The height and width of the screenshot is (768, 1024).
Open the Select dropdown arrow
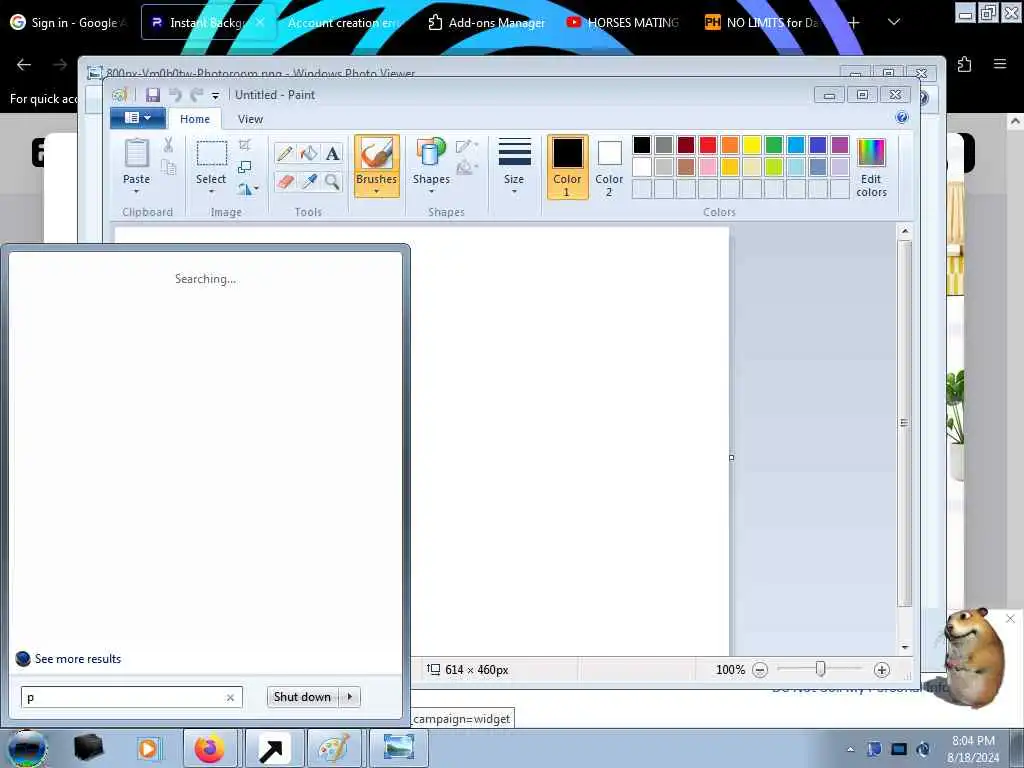[212, 192]
